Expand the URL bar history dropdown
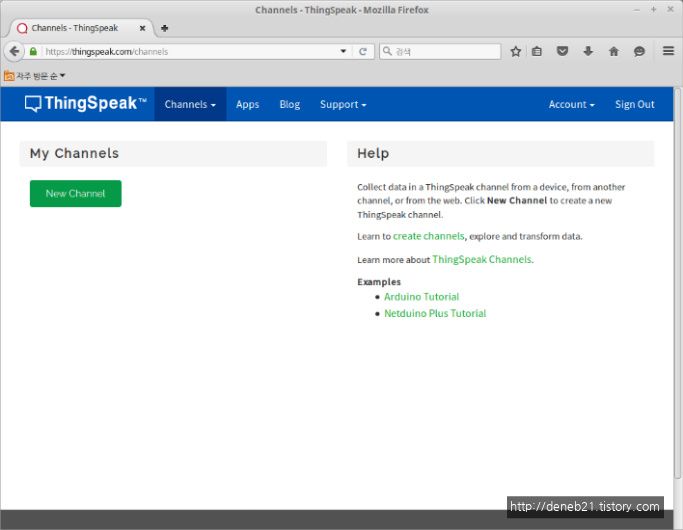Viewport: 683px width, 530px height. coord(343,51)
